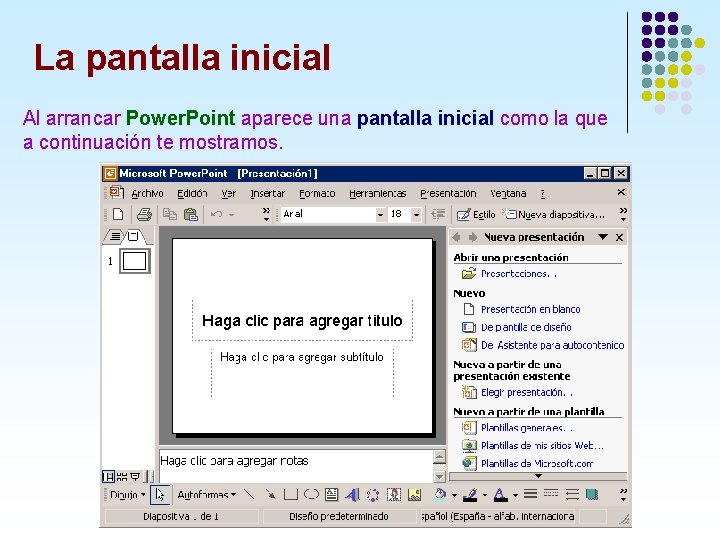Viewport: 720px width, 540px height.
Task: Open the Dash style icon
Action: (551, 494)
